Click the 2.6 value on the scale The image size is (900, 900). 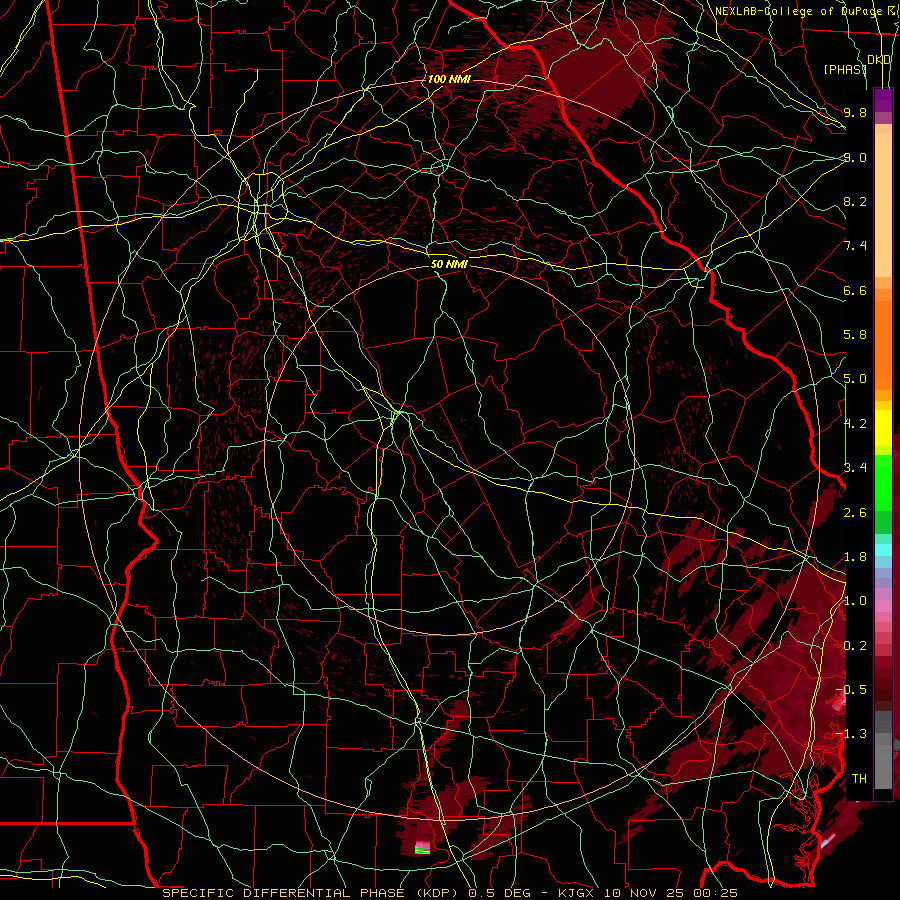point(855,513)
